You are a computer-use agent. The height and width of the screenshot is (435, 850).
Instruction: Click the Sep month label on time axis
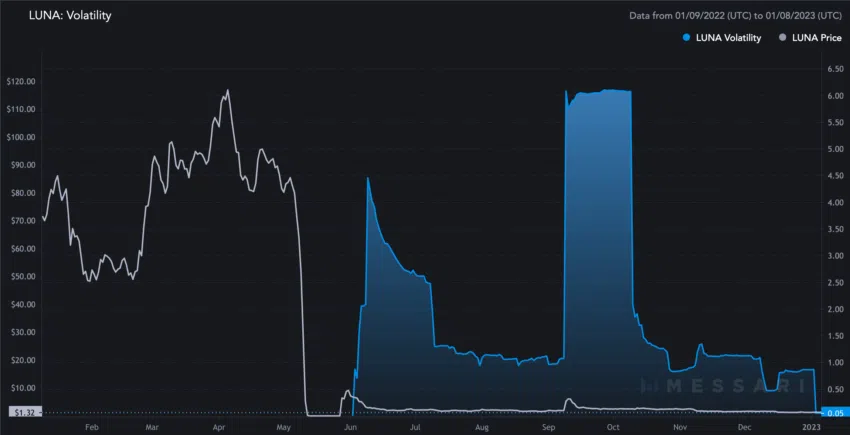(548, 427)
